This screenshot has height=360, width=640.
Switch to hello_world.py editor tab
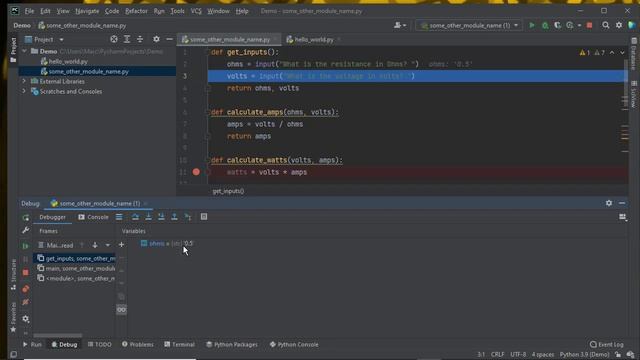tap(313, 40)
